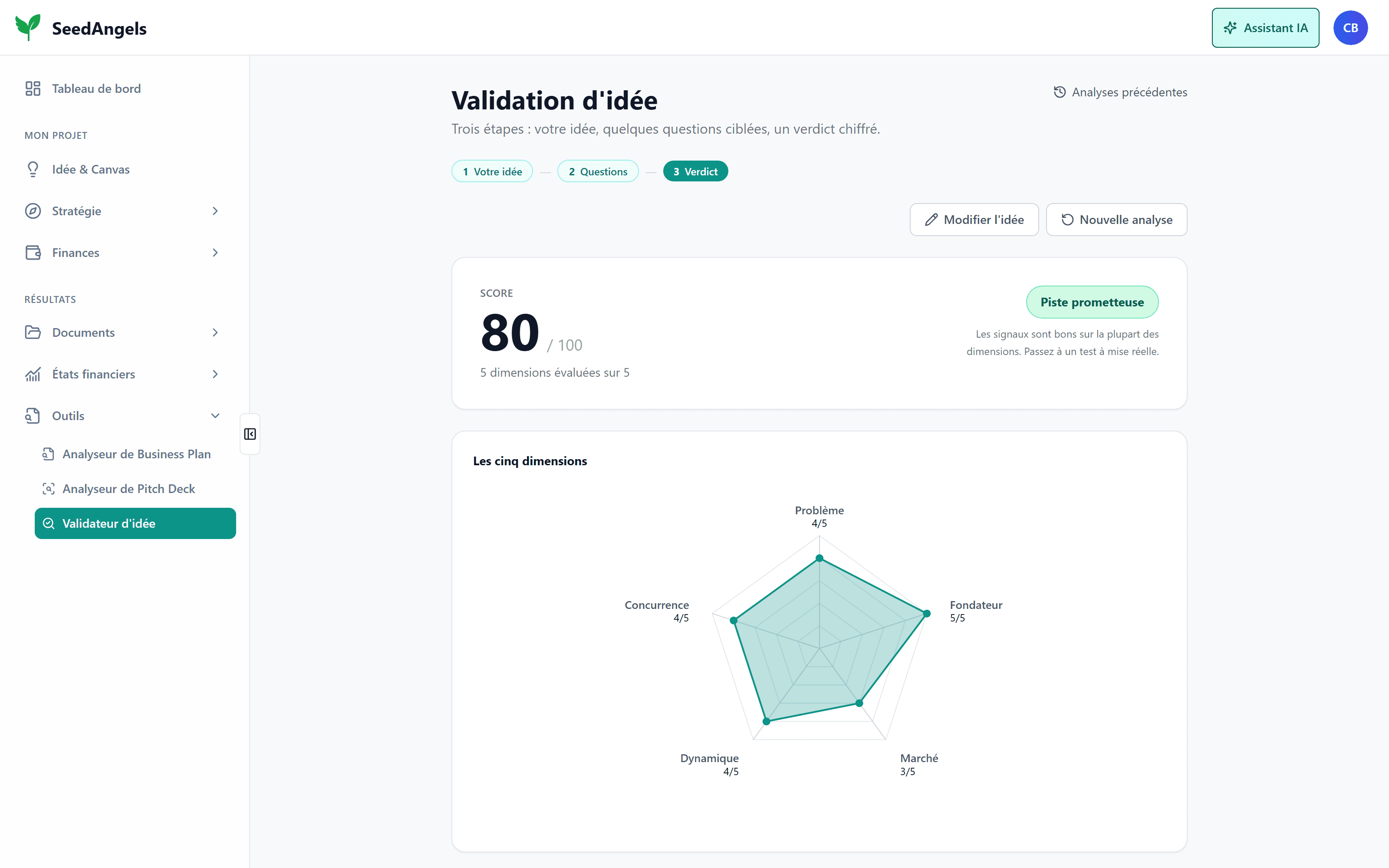Go to step 1 Votre idée
This screenshot has width=1389, height=868.
492,171
